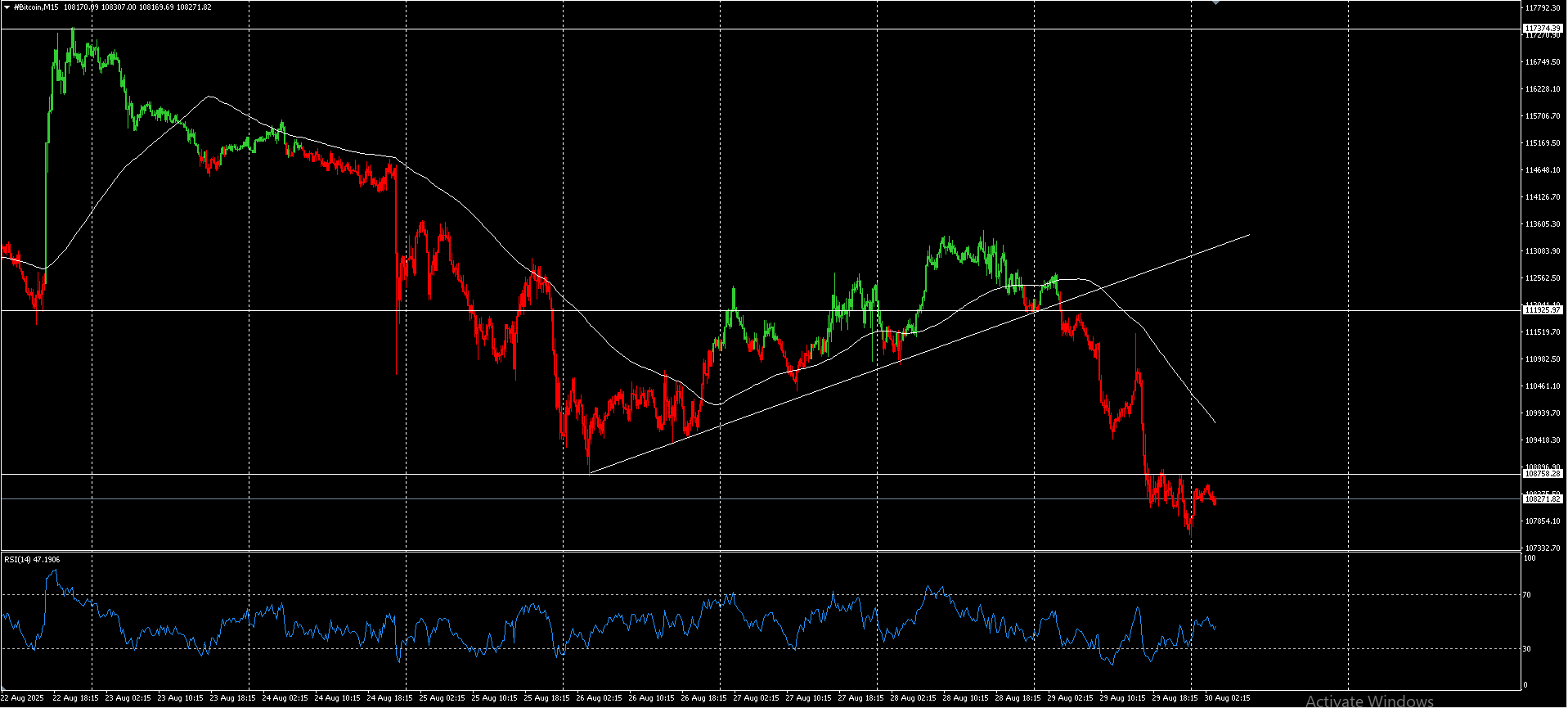Click the #Bitcoin,M15 chart title text
The width and height of the screenshot is (1568, 708).
pos(36,7)
